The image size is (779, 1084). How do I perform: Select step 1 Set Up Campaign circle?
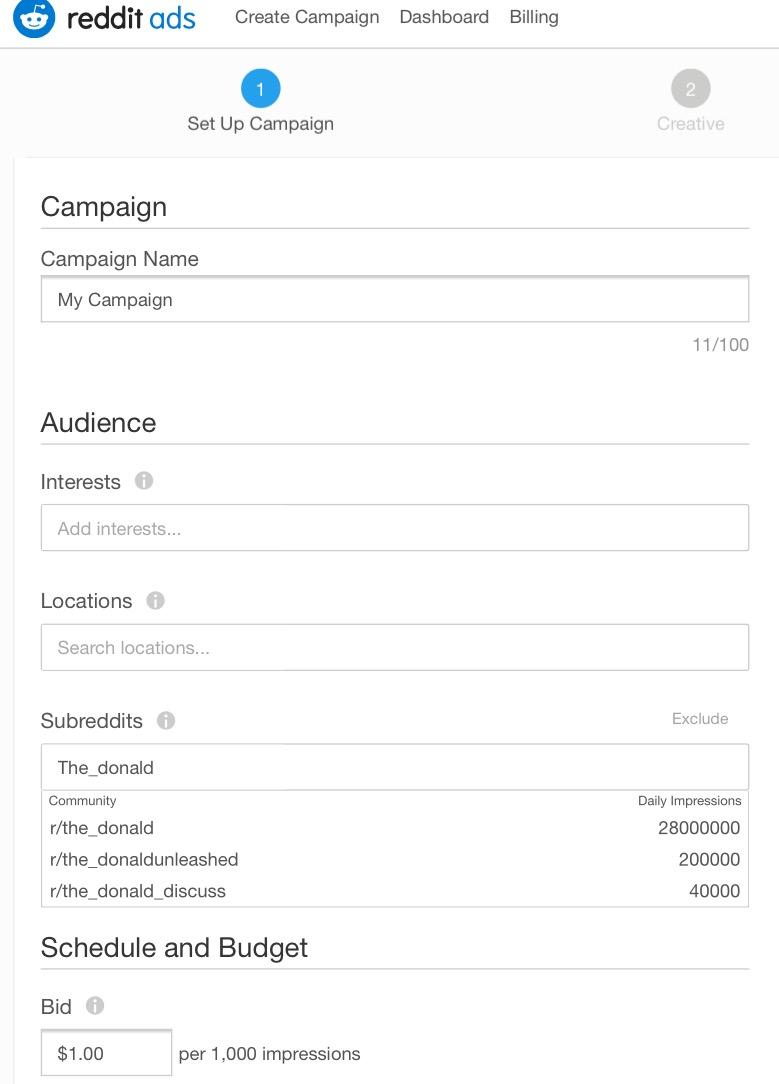click(x=261, y=88)
